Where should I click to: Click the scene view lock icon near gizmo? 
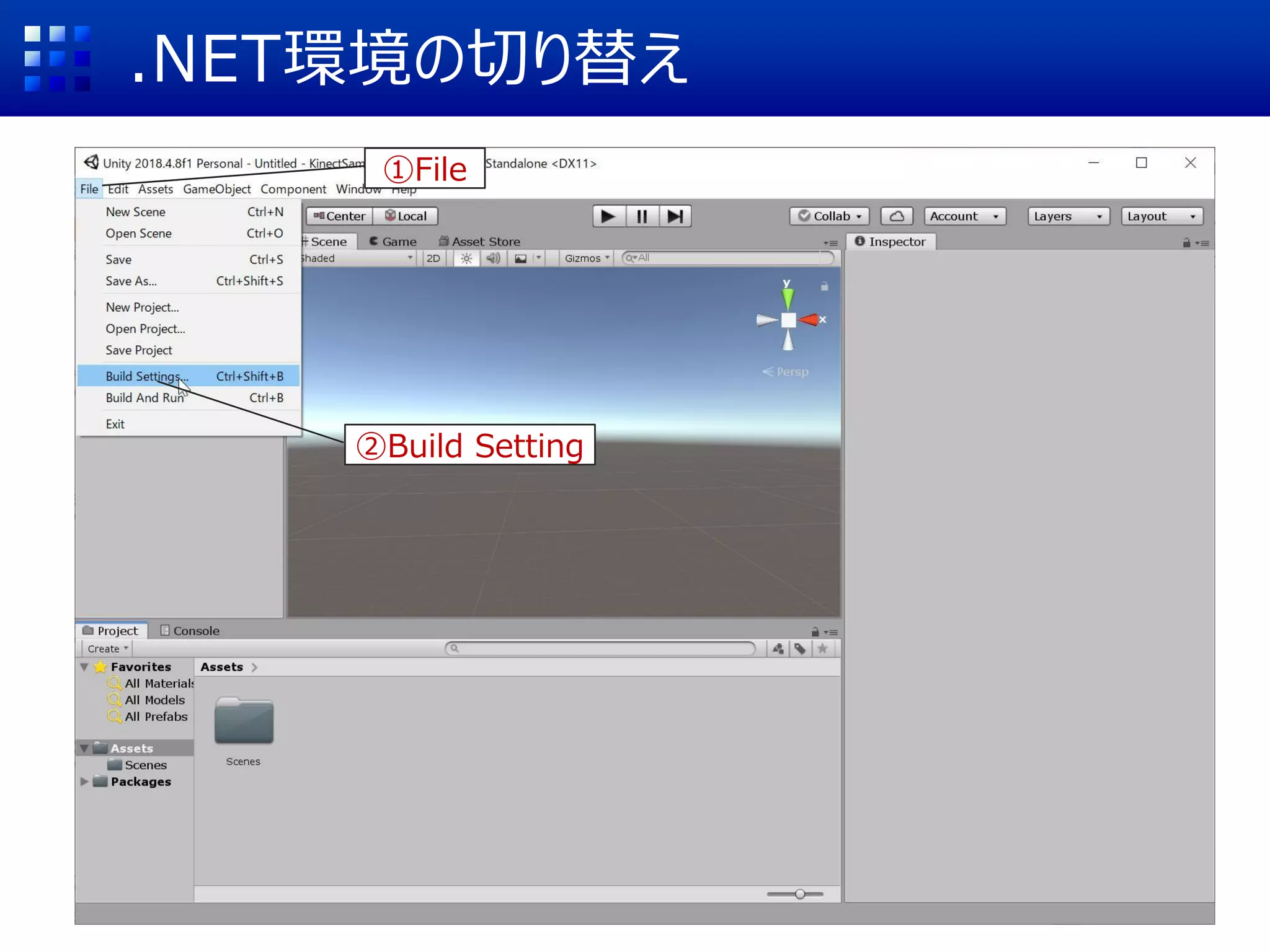click(x=824, y=286)
